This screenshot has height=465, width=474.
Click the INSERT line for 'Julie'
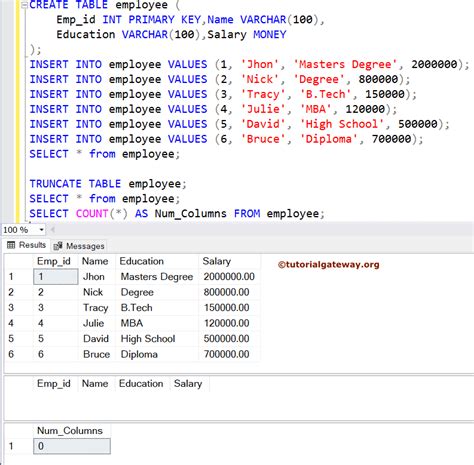[213, 109]
